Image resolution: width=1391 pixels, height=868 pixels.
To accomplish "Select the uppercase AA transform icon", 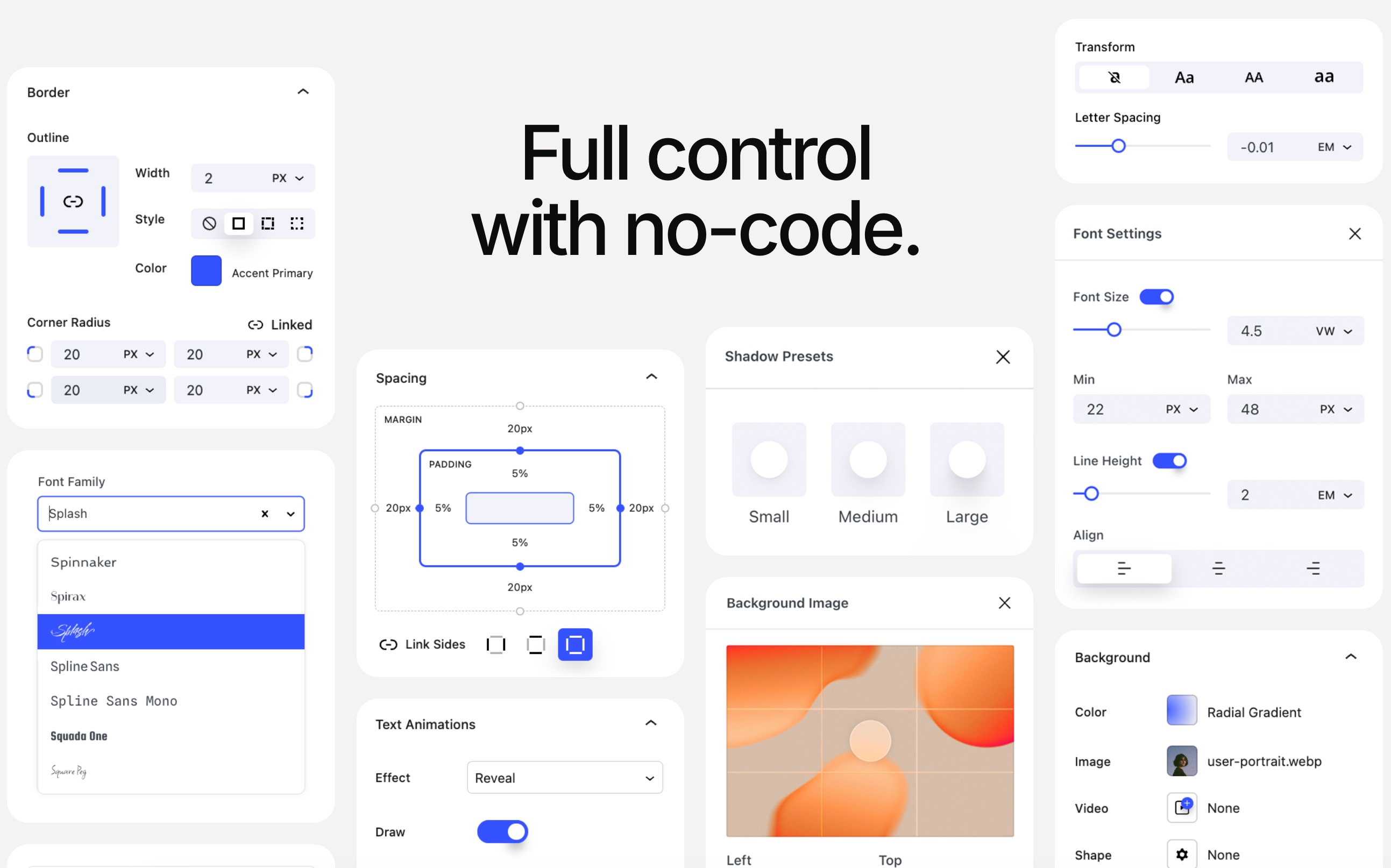I will pos(1254,76).
